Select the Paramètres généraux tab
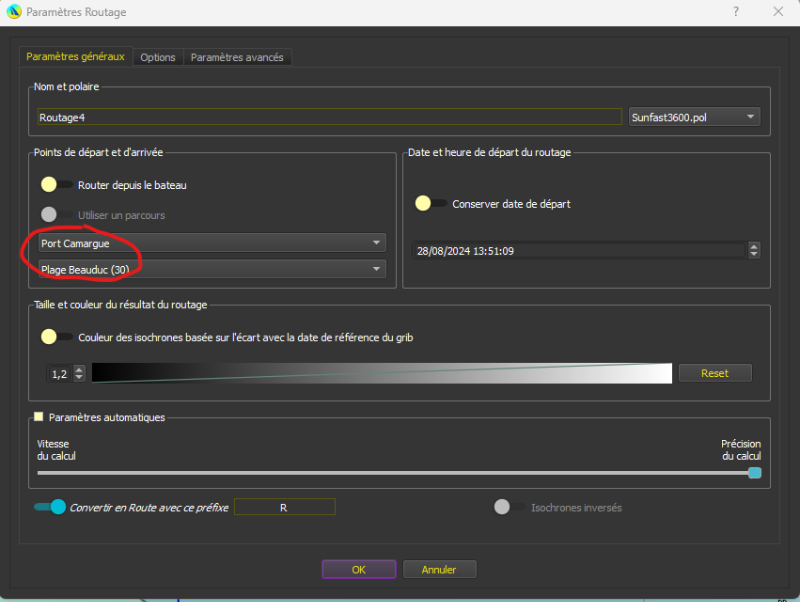 76,56
